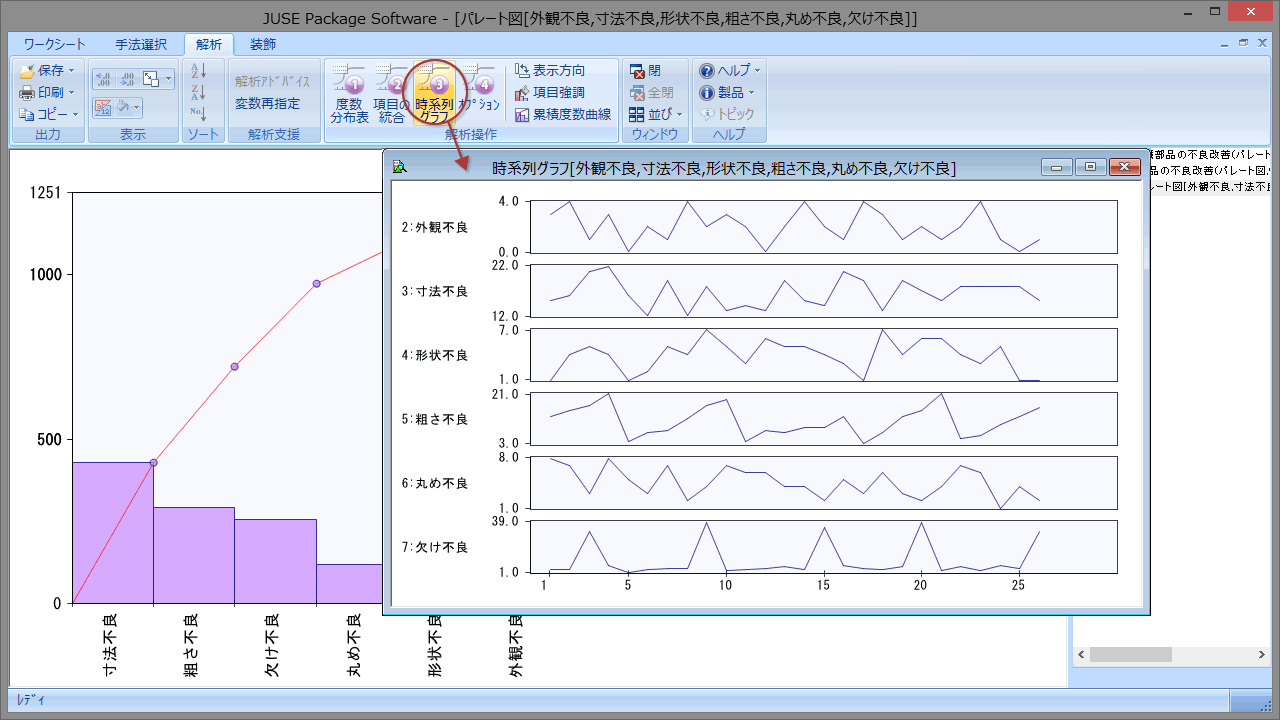Switch to ワークシート tab
Viewport: 1280px width, 720px height.
[x=55, y=45]
